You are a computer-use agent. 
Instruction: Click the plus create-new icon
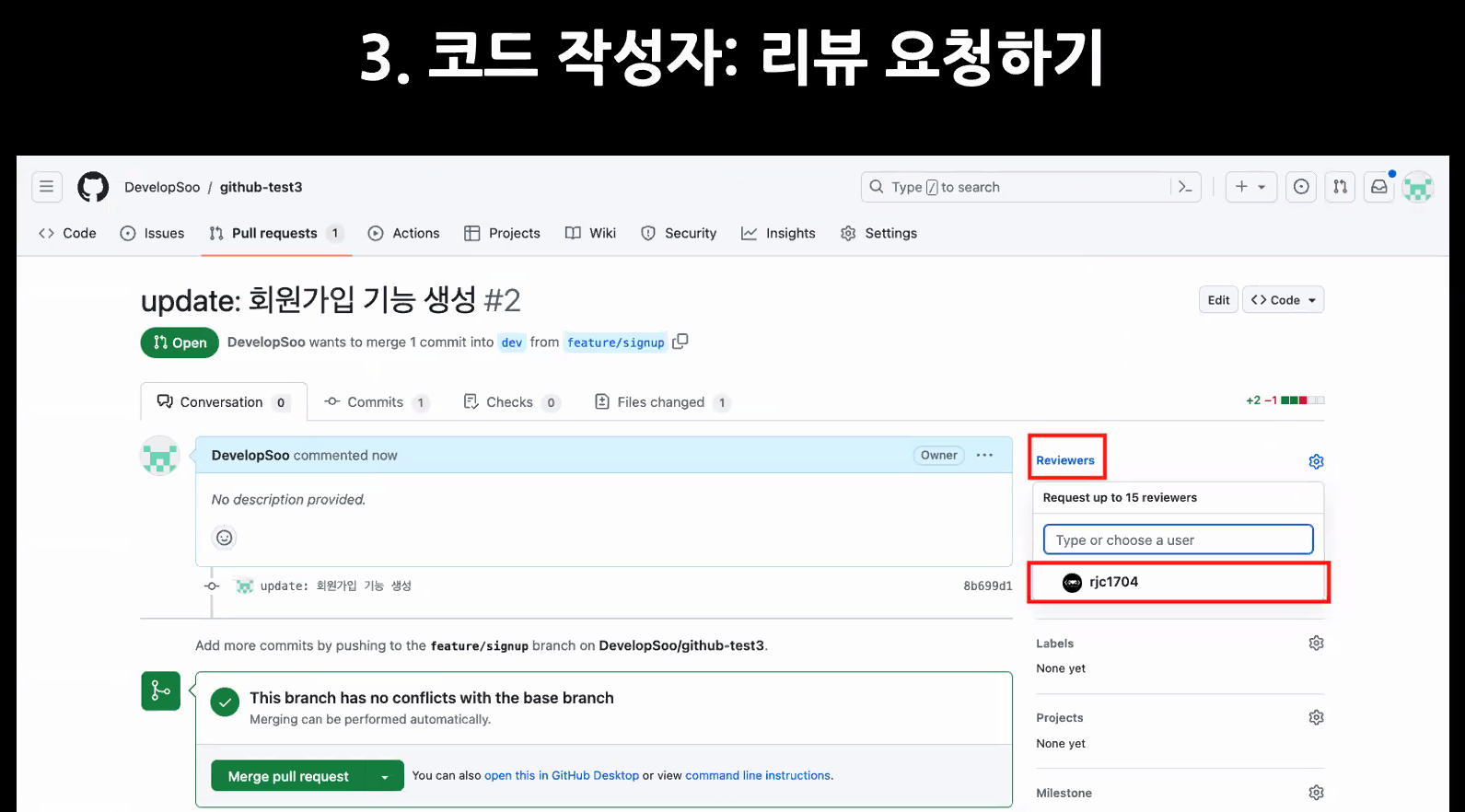pyautogui.click(x=1241, y=187)
